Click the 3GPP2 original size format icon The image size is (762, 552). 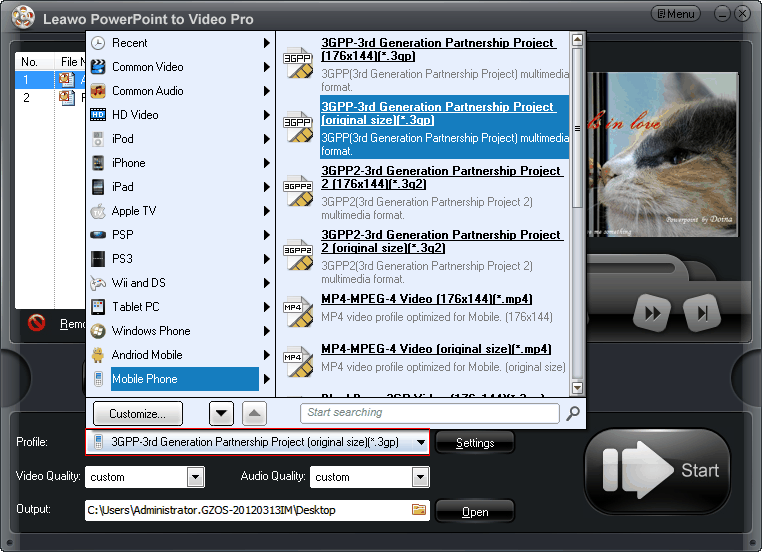click(x=298, y=255)
